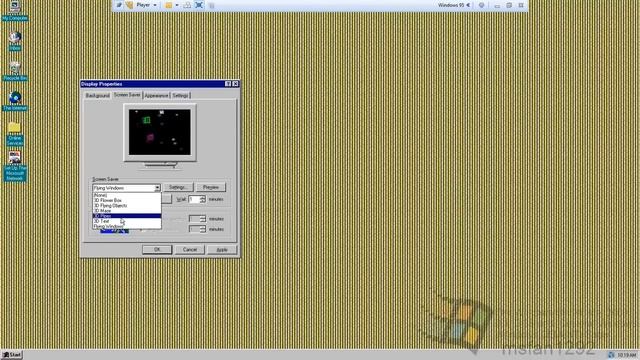Screen dimensions: 640x360
Task: Increase Wait minutes with up arrow
Action: 202,197
